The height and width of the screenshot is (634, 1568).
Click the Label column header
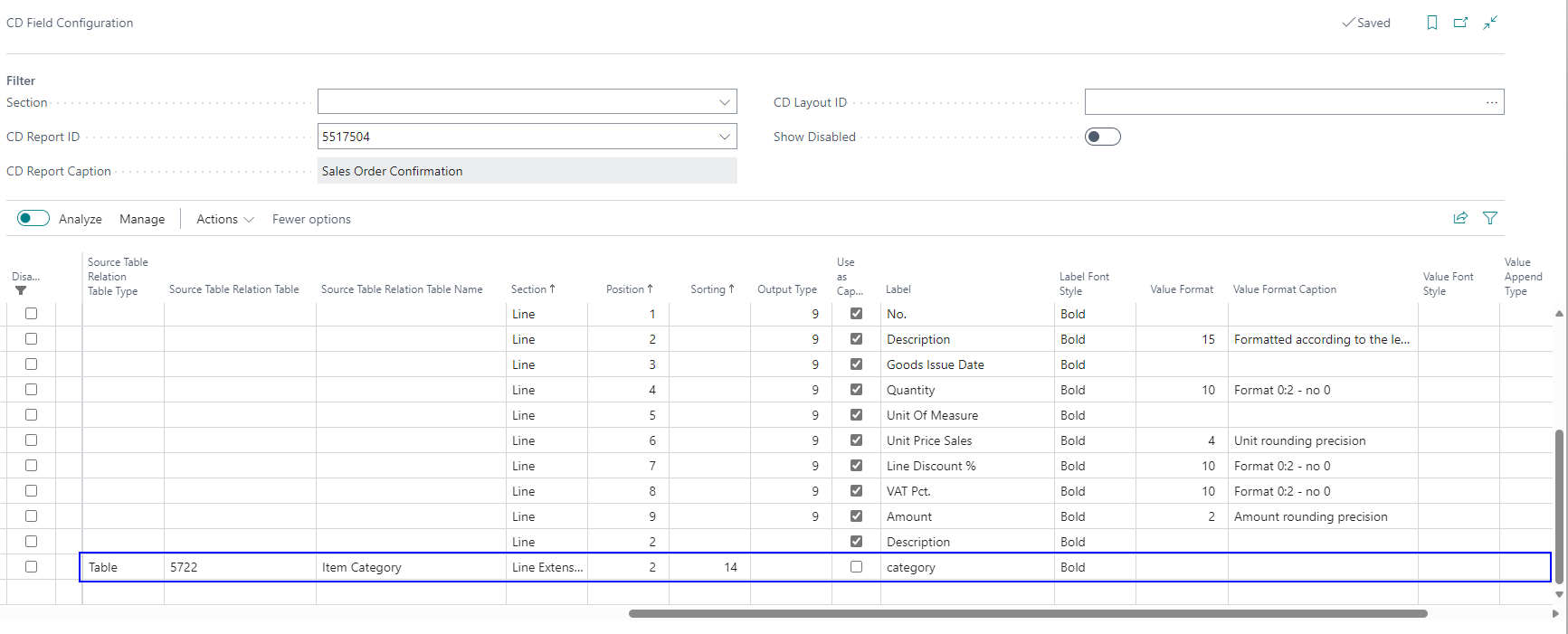898,289
